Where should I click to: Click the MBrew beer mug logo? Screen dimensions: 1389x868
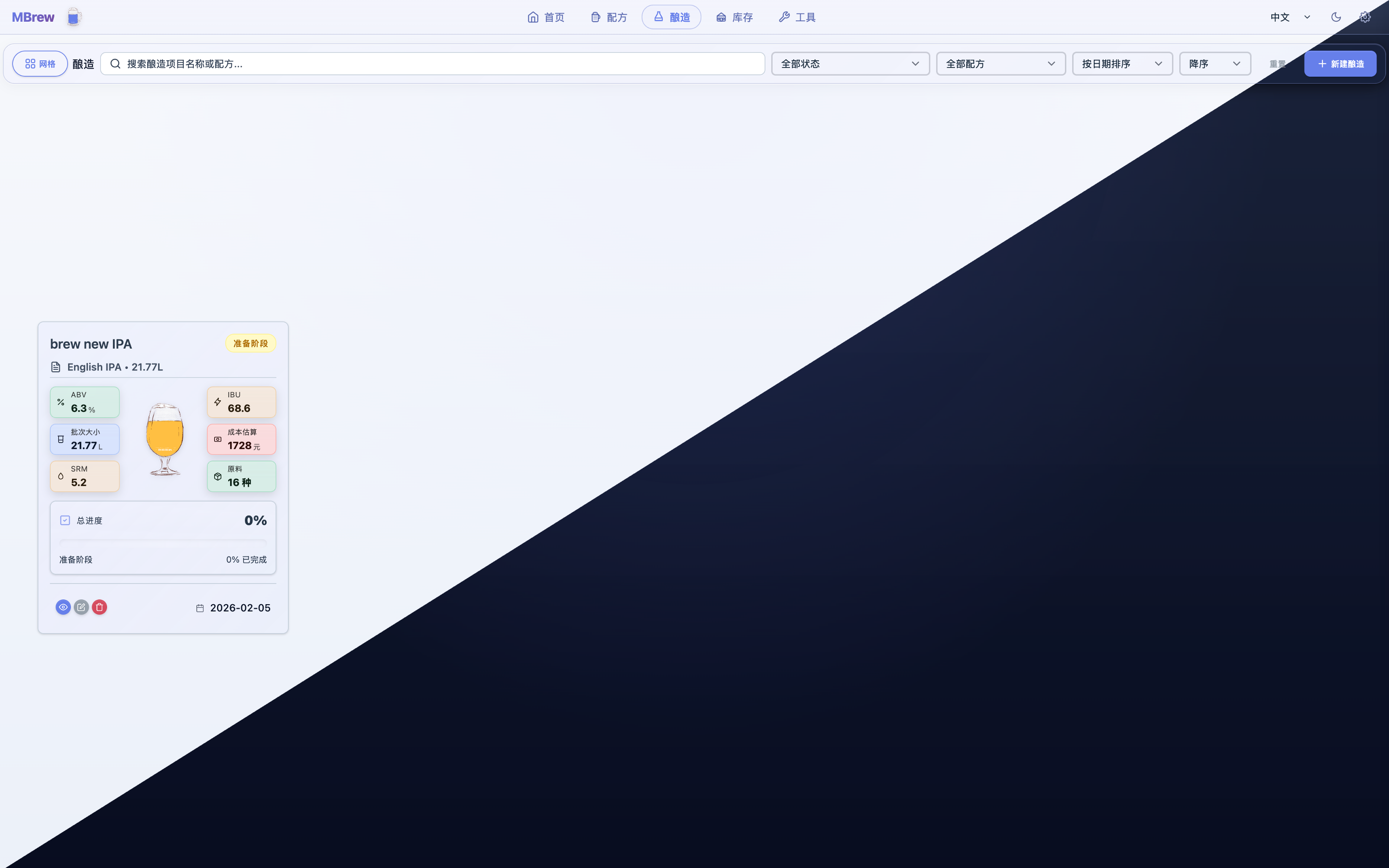[x=73, y=17]
